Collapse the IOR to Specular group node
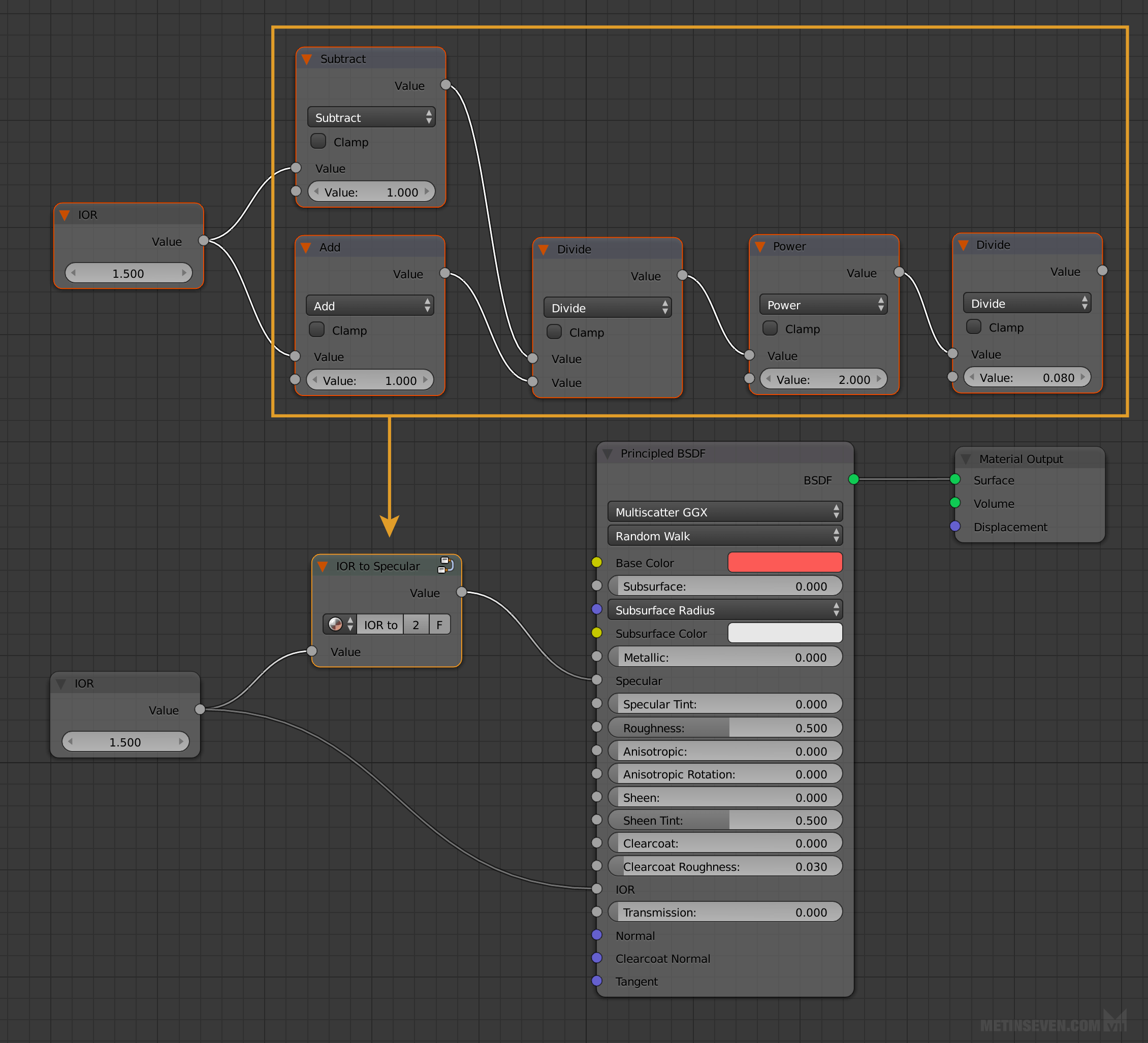Viewport: 1148px width, 1043px height. (323, 567)
